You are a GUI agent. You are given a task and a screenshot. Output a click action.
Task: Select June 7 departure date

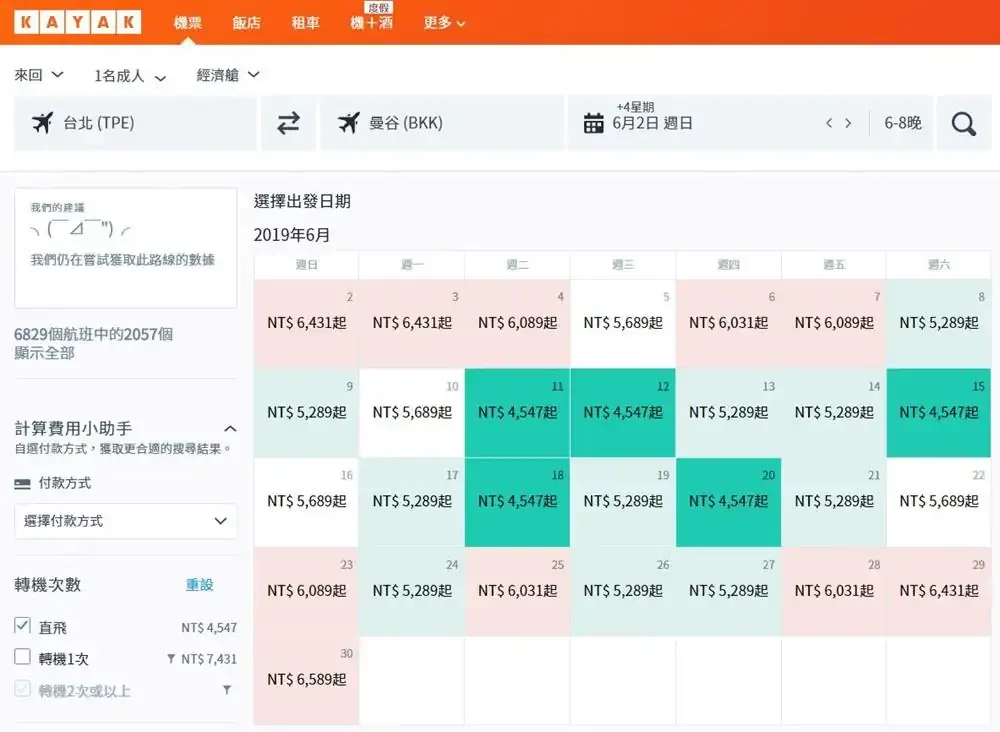834,323
